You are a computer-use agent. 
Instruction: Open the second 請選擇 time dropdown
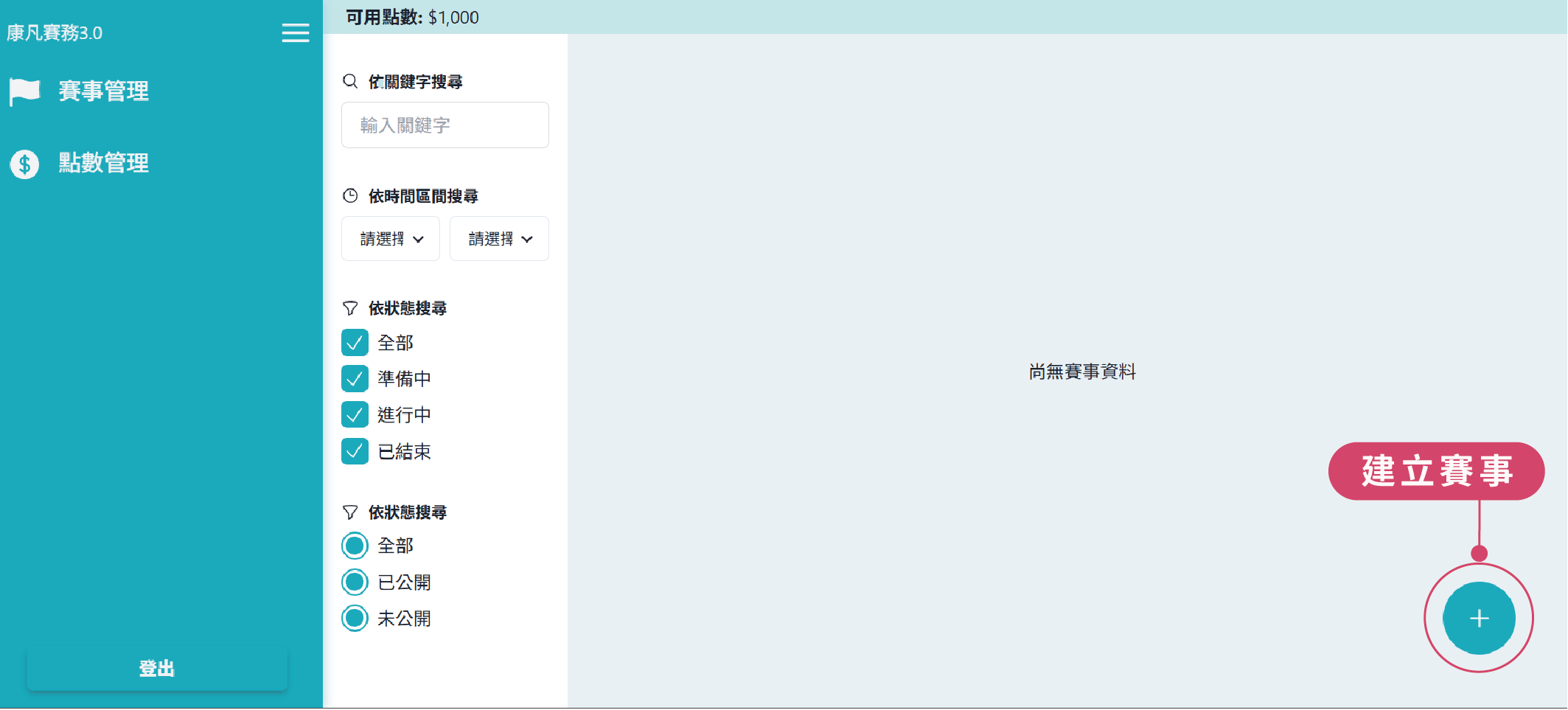(499, 239)
